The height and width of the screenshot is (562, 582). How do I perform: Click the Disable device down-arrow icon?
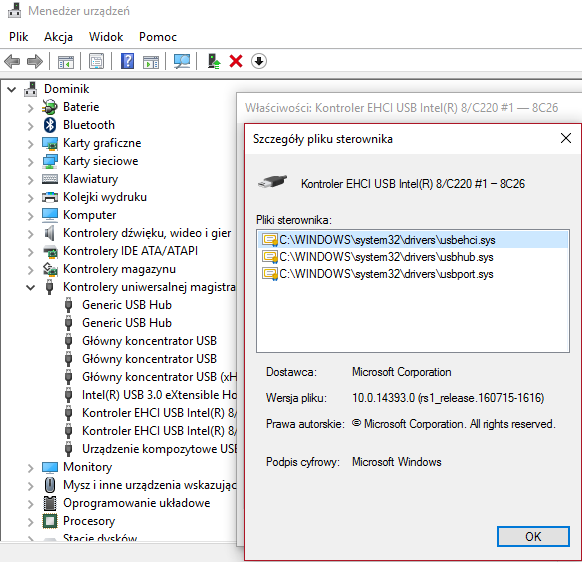[259, 61]
